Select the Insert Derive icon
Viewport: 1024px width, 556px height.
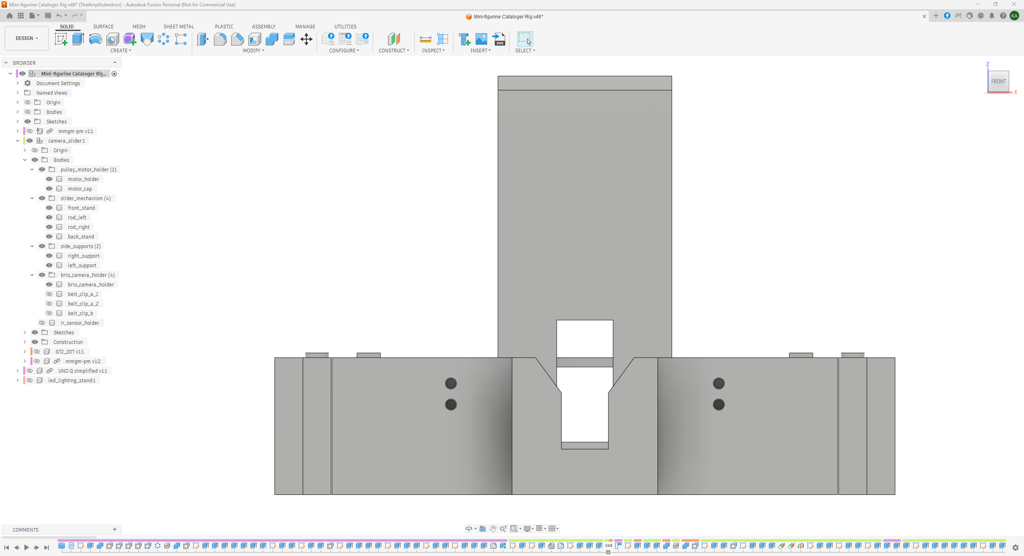pyautogui.click(x=464, y=39)
